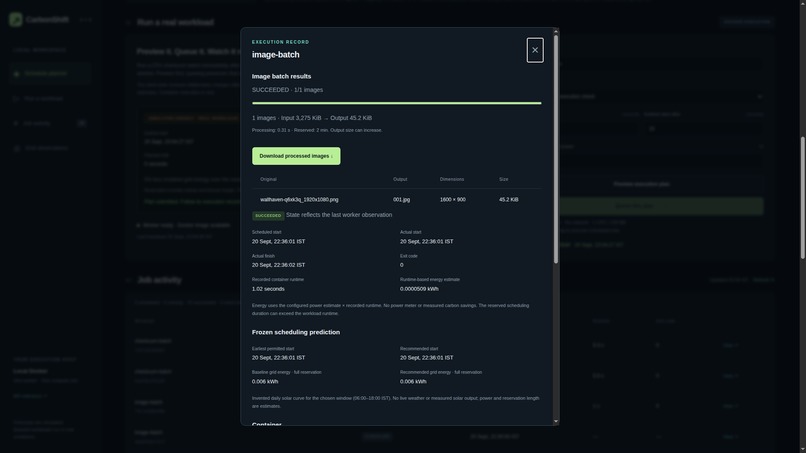Click the SUCCEEDED status badge
Viewport: 806px width, 453px height.
268,215
